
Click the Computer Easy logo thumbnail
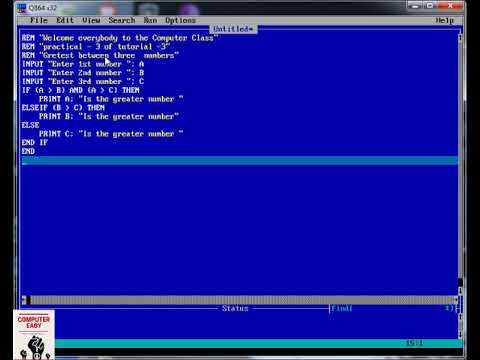pos(34,335)
